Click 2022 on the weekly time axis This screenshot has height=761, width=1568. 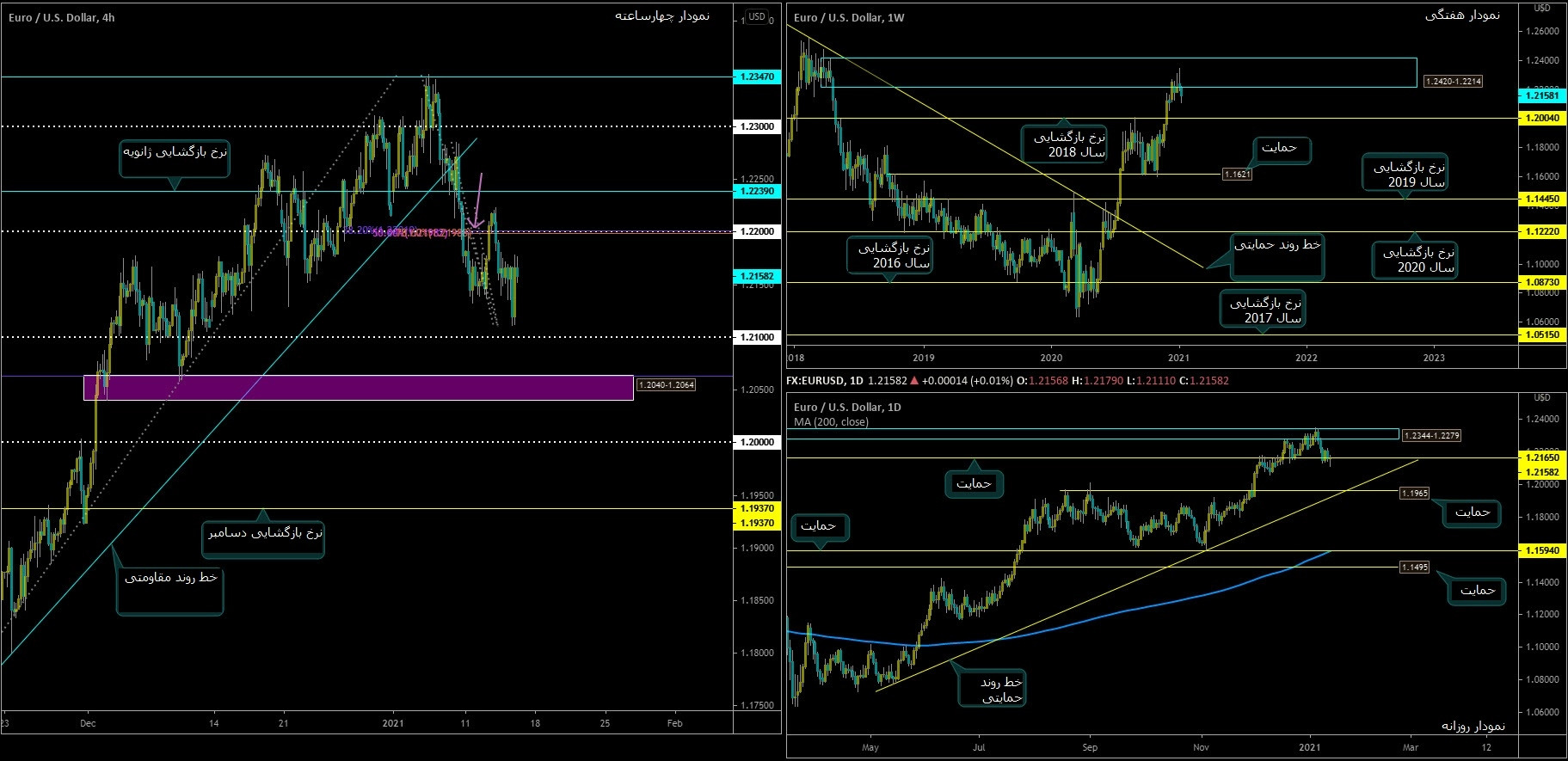point(1306,358)
